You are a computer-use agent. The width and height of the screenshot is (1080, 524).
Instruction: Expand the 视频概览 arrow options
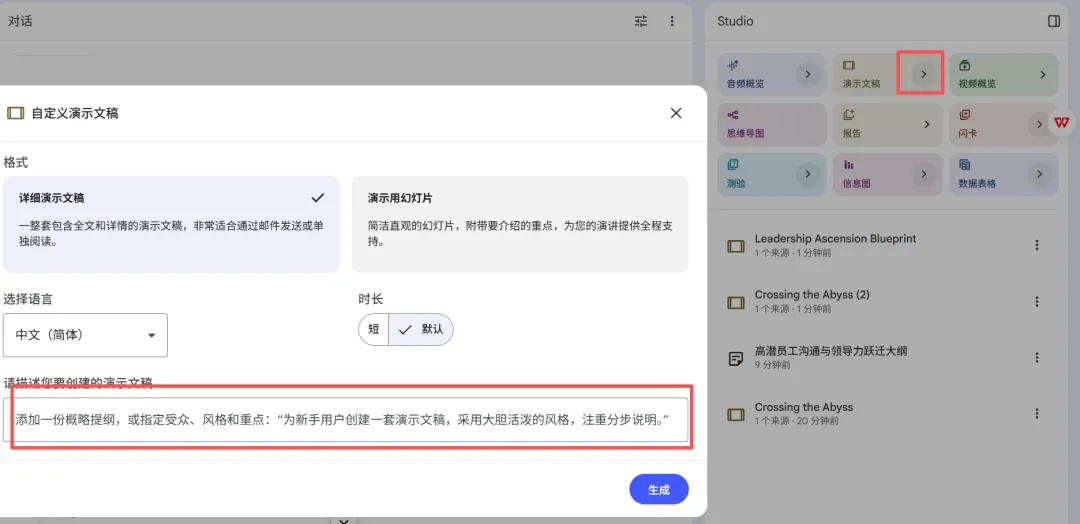click(1042, 74)
